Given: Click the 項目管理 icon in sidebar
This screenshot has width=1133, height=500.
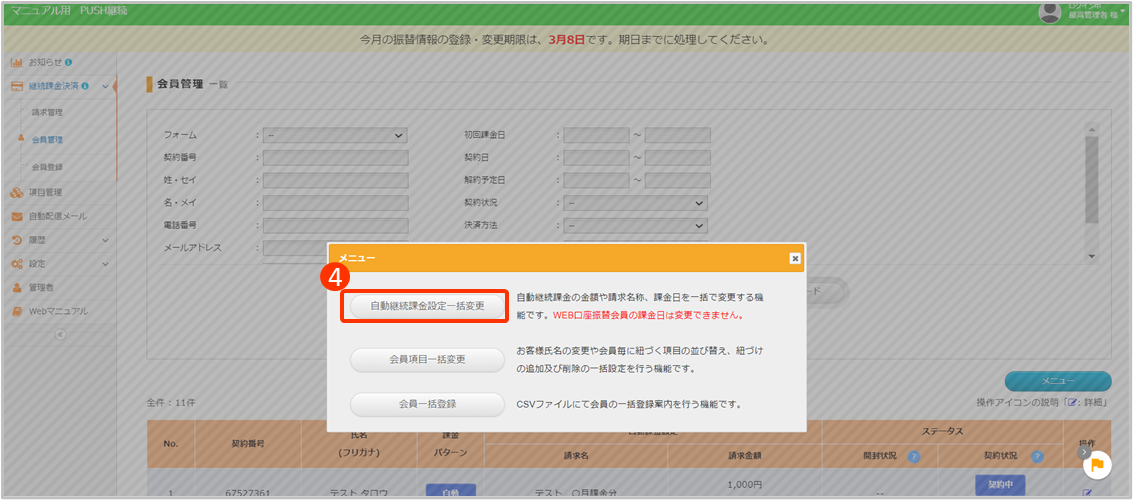Looking at the screenshot, I should pos(17,192).
